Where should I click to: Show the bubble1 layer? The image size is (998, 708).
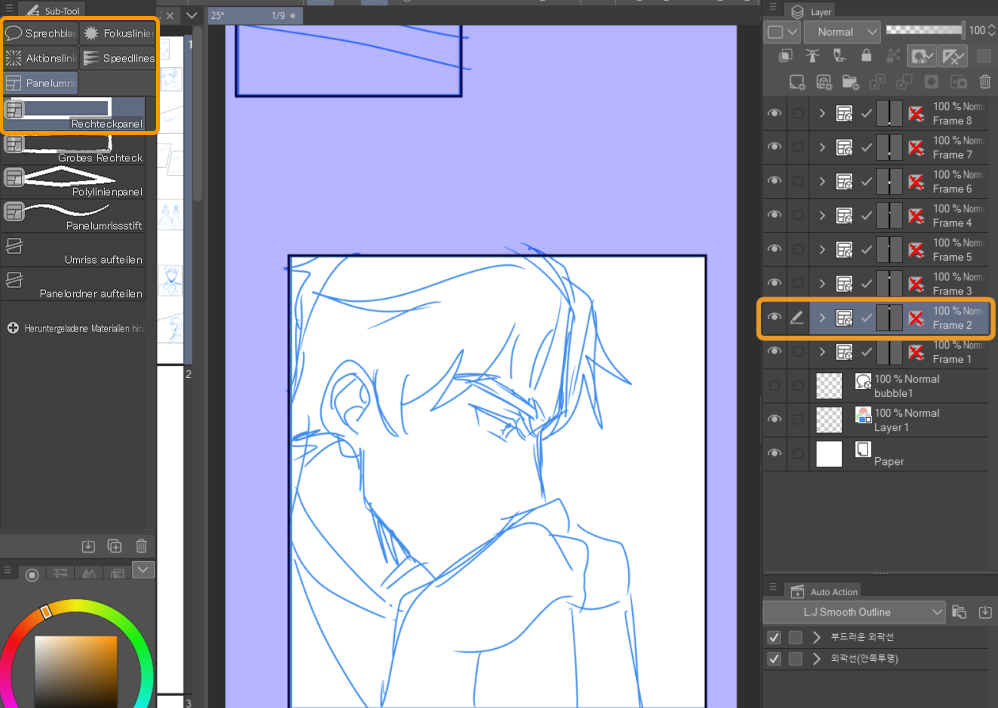(x=774, y=386)
